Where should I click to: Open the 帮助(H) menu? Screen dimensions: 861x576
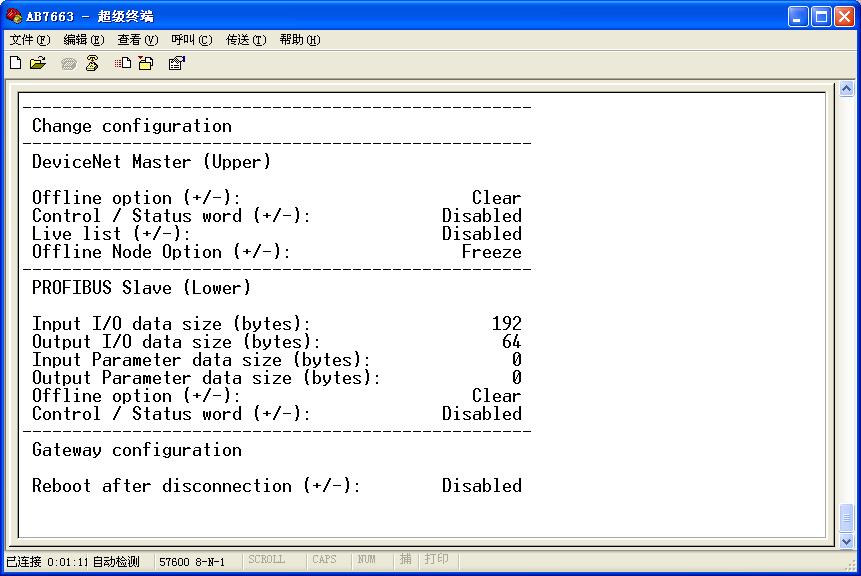click(300, 40)
